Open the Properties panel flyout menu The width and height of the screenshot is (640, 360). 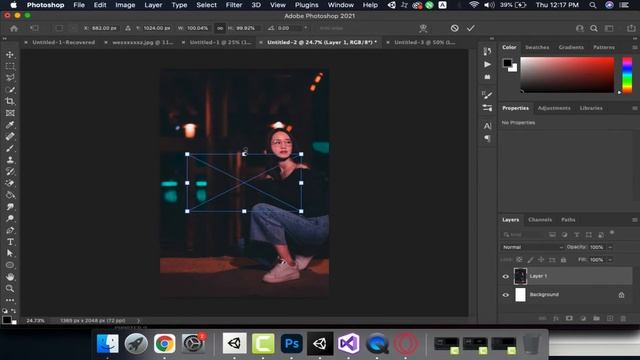coord(634,108)
